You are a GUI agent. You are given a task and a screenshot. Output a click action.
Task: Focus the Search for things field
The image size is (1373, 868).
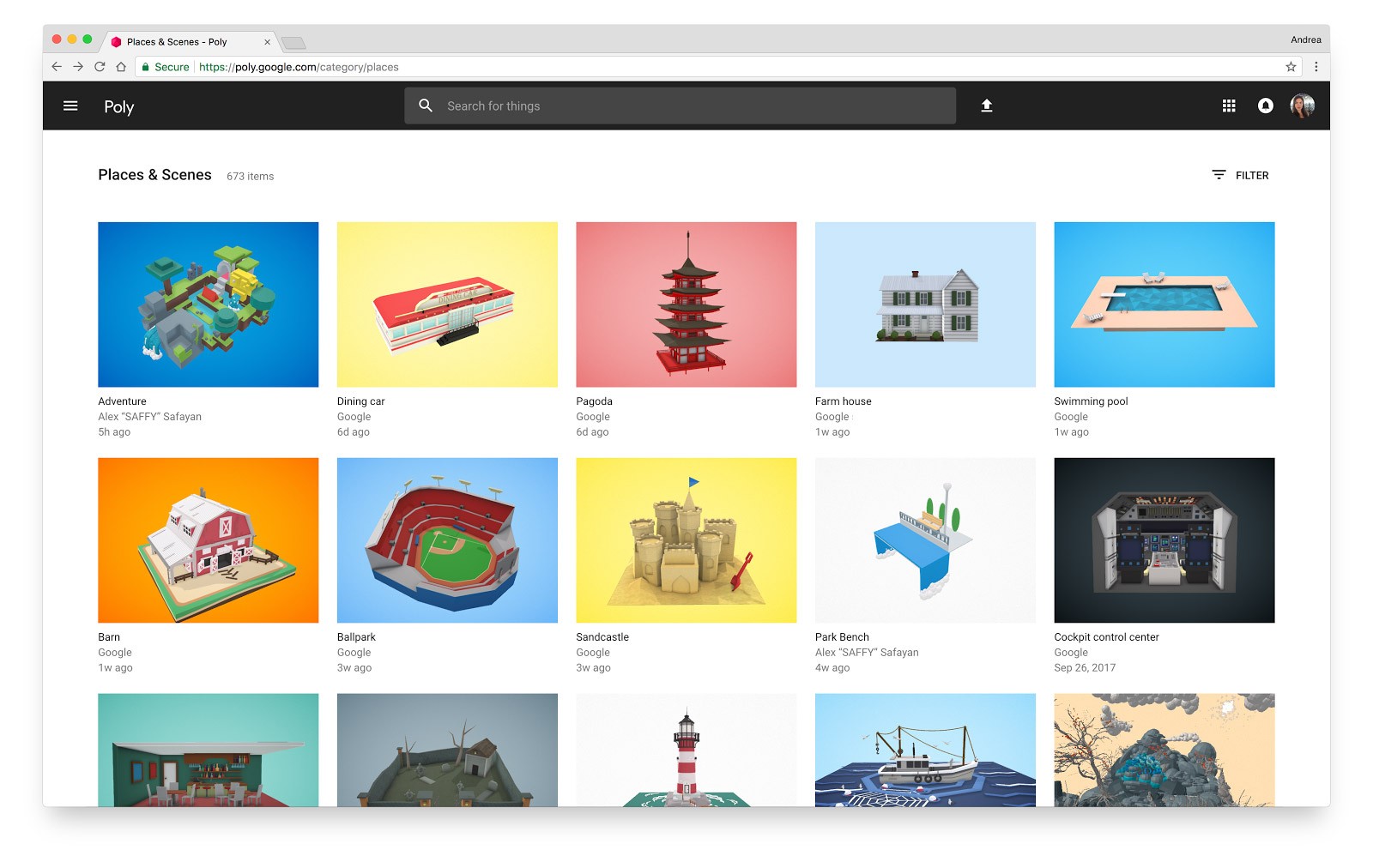click(x=680, y=105)
